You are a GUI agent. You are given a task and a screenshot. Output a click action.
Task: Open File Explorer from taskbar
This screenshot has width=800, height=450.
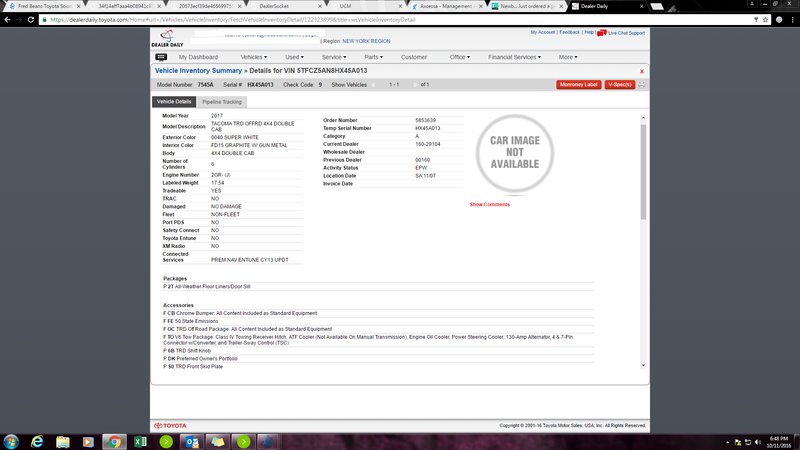coord(63,442)
